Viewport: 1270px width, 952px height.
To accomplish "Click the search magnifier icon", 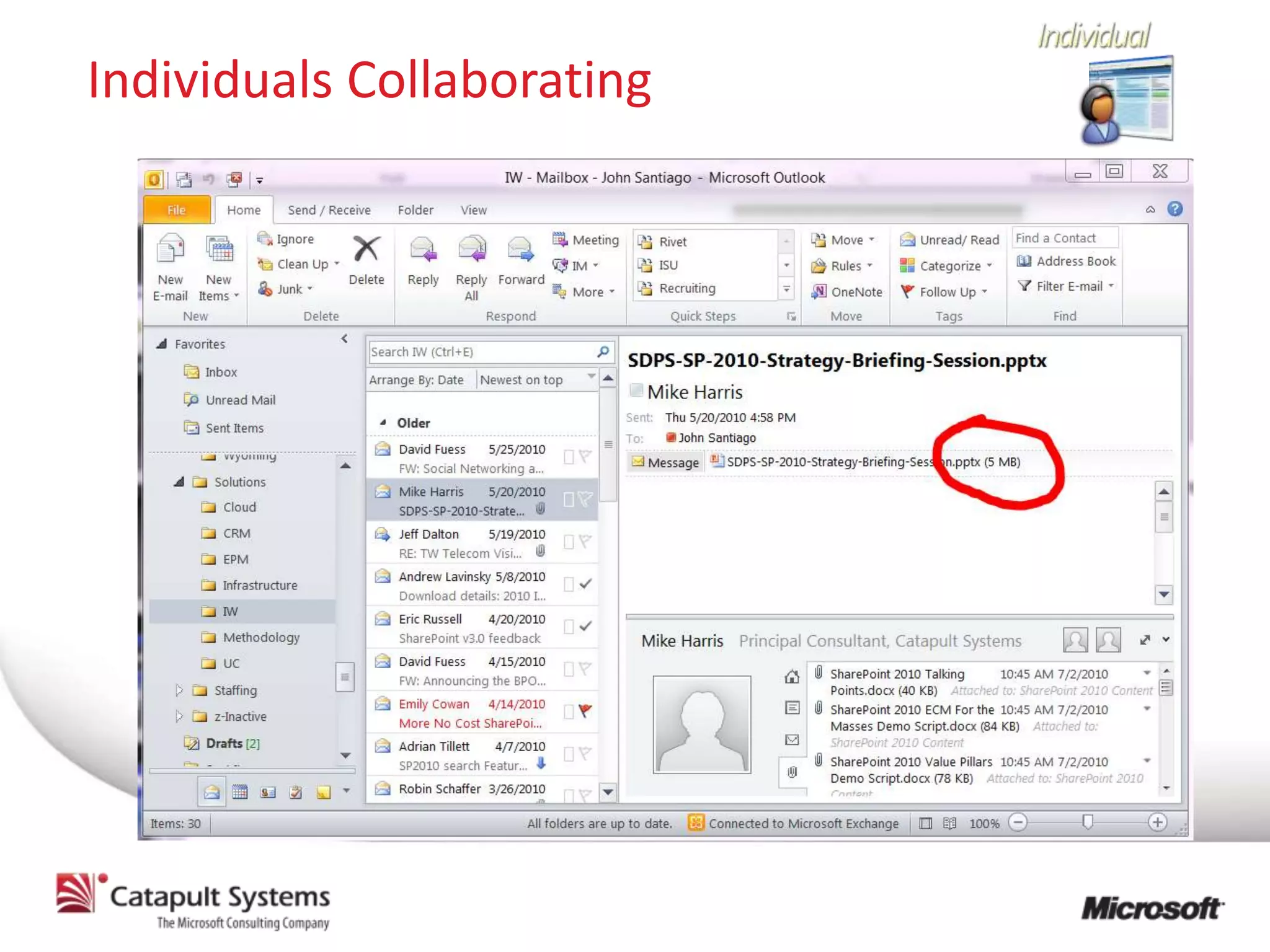I will pyautogui.click(x=603, y=351).
